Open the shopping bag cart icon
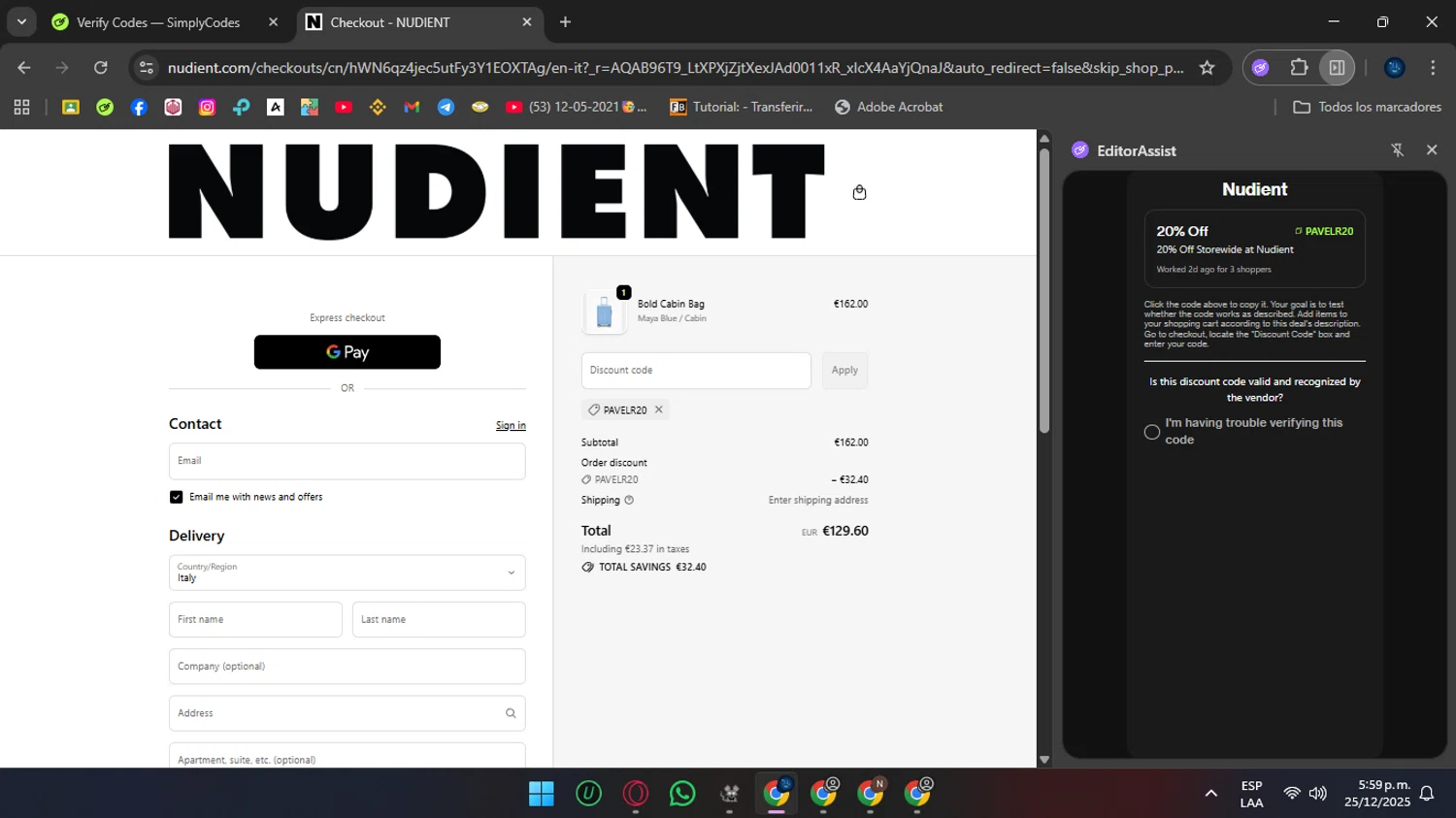 [859, 192]
